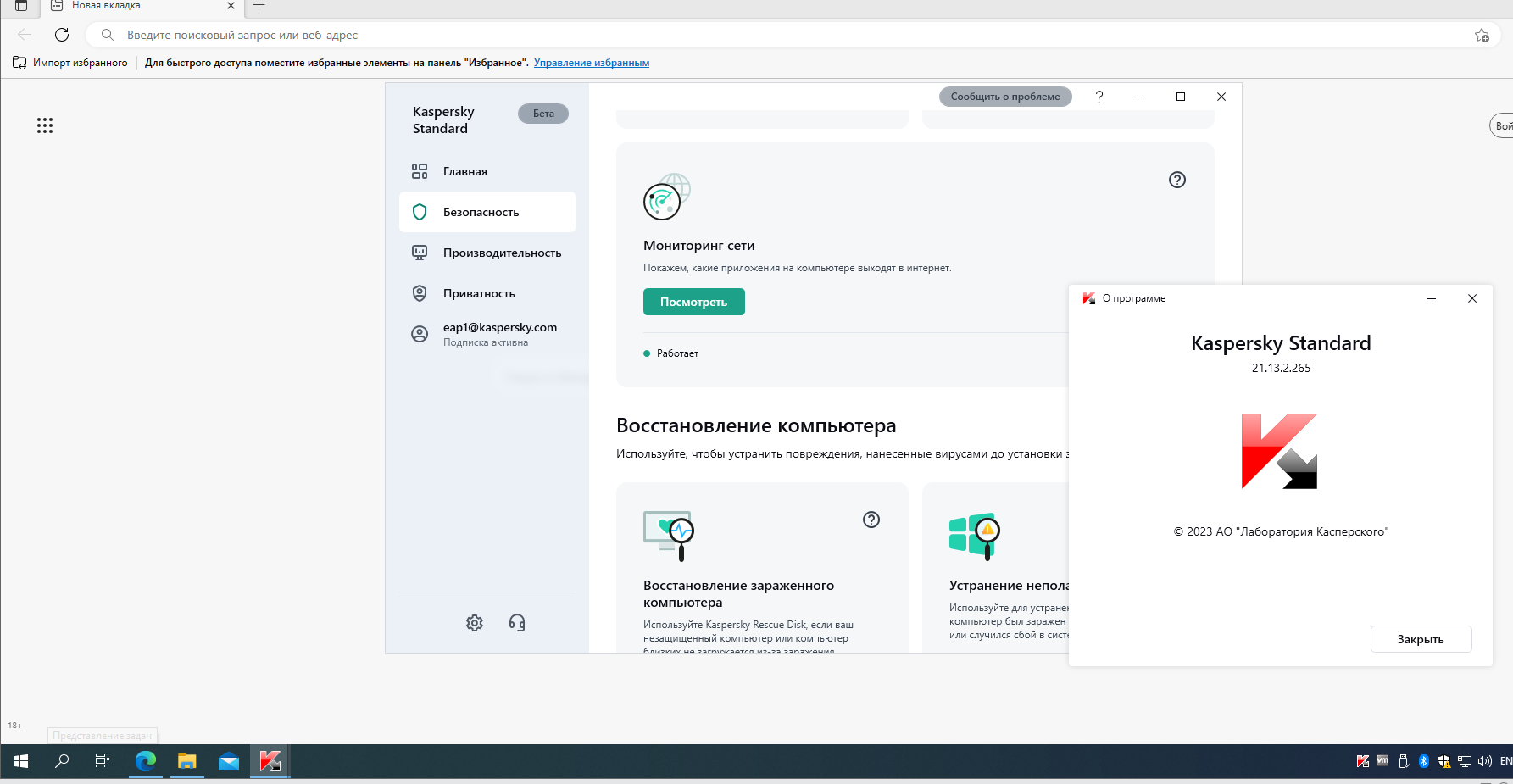The image size is (1513, 784).
Task: Open the account profile icon for eap1@kaspersky.com
Action: click(420, 334)
